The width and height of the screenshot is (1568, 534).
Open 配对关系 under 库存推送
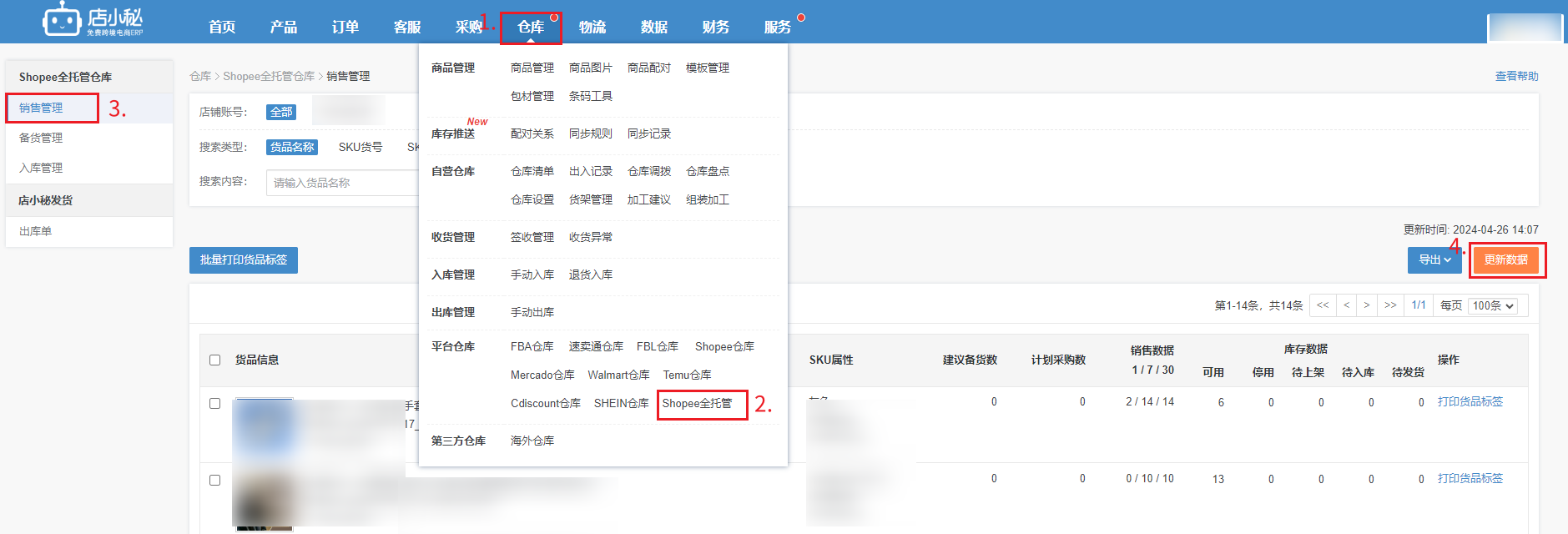tap(532, 133)
